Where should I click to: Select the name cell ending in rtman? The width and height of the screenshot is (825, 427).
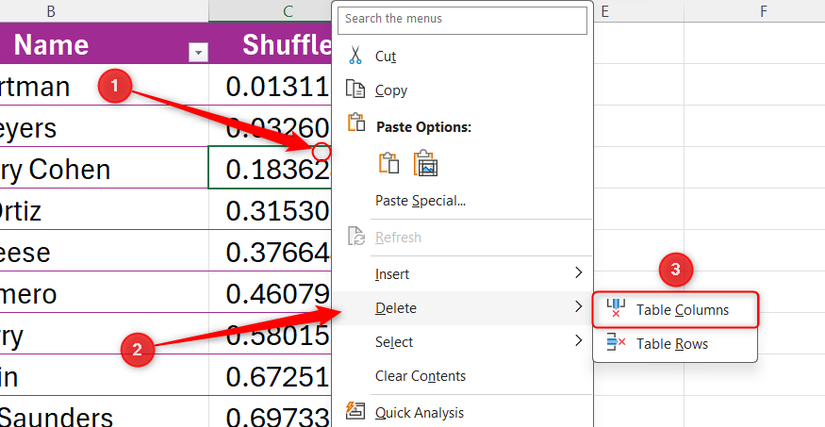pos(104,85)
